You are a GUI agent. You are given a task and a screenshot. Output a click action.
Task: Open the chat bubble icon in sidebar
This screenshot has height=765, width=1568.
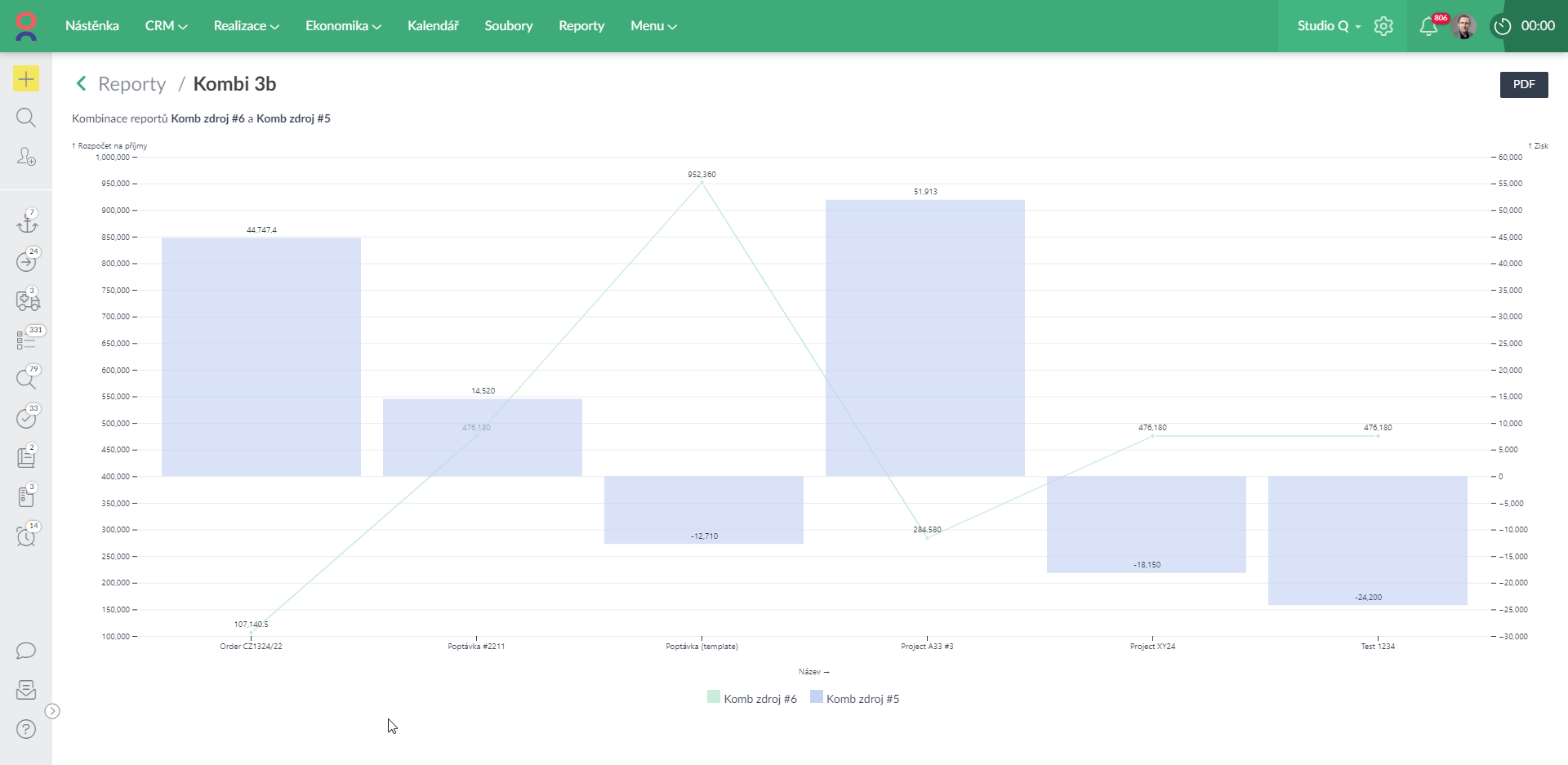click(x=26, y=651)
